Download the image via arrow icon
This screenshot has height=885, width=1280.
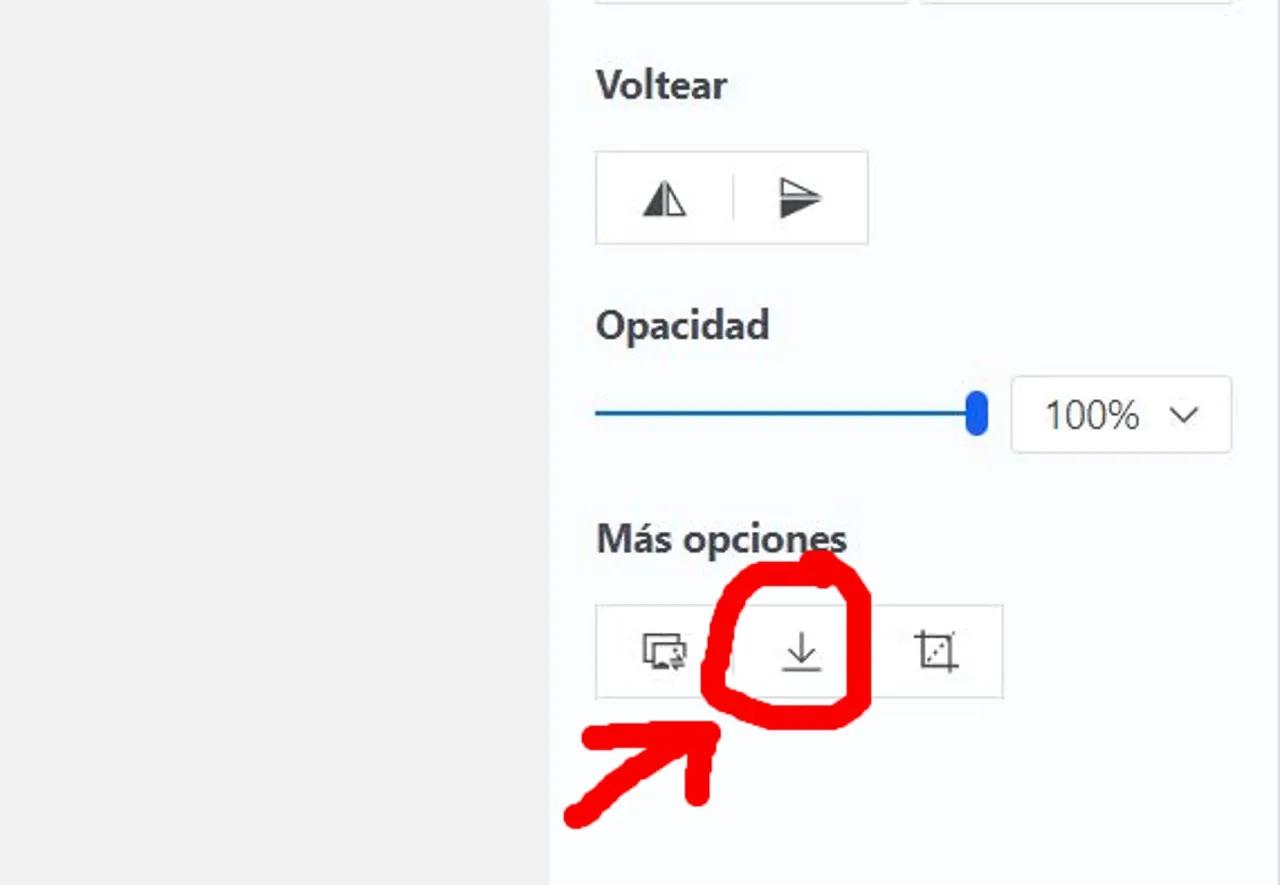tap(800, 652)
